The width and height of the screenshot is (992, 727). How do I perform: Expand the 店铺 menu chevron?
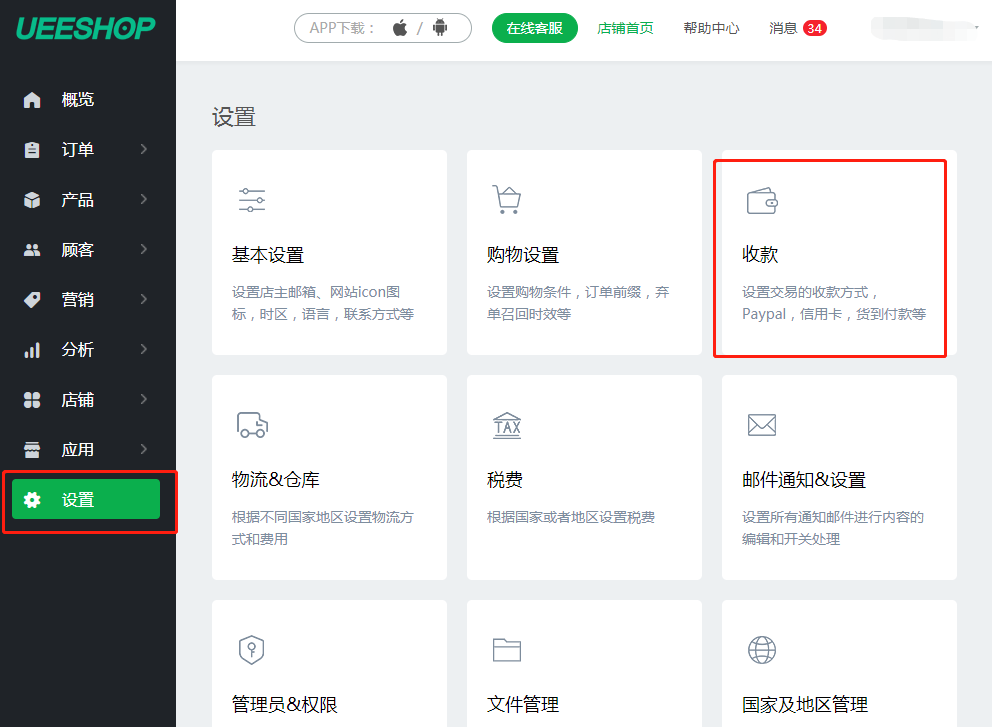[144, 399]
